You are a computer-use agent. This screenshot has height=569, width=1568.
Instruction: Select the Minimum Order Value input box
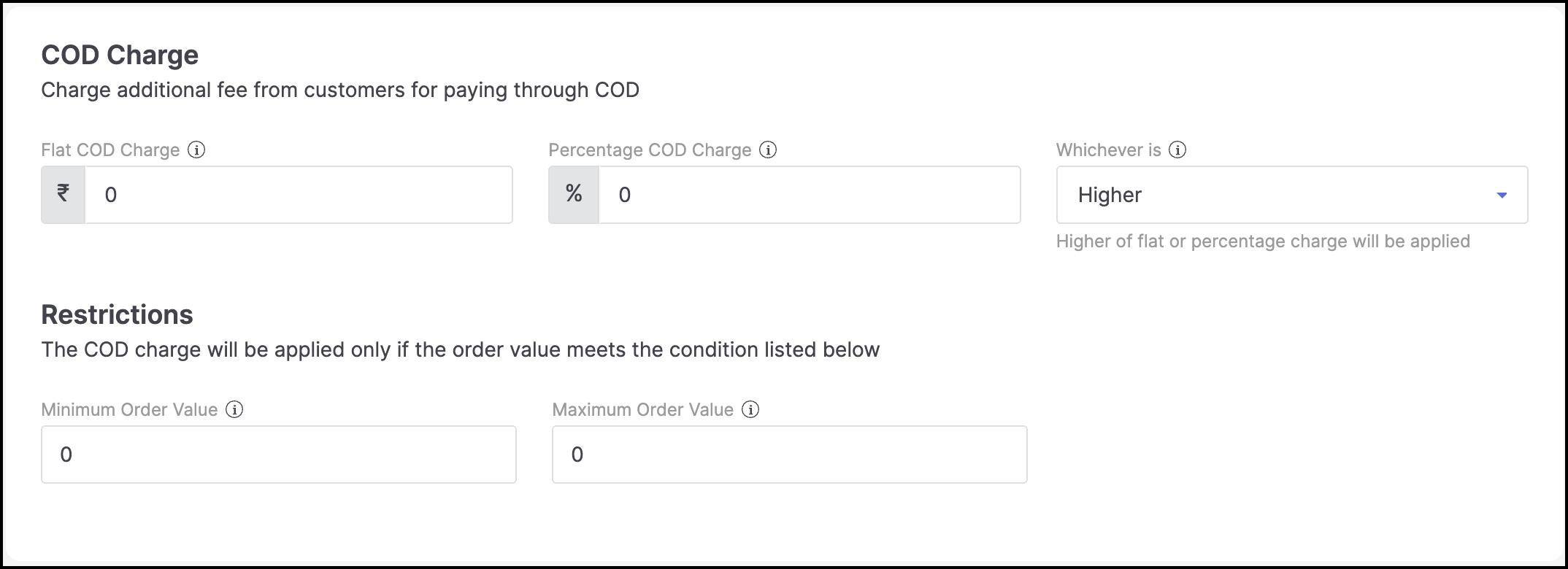[279, 454]
